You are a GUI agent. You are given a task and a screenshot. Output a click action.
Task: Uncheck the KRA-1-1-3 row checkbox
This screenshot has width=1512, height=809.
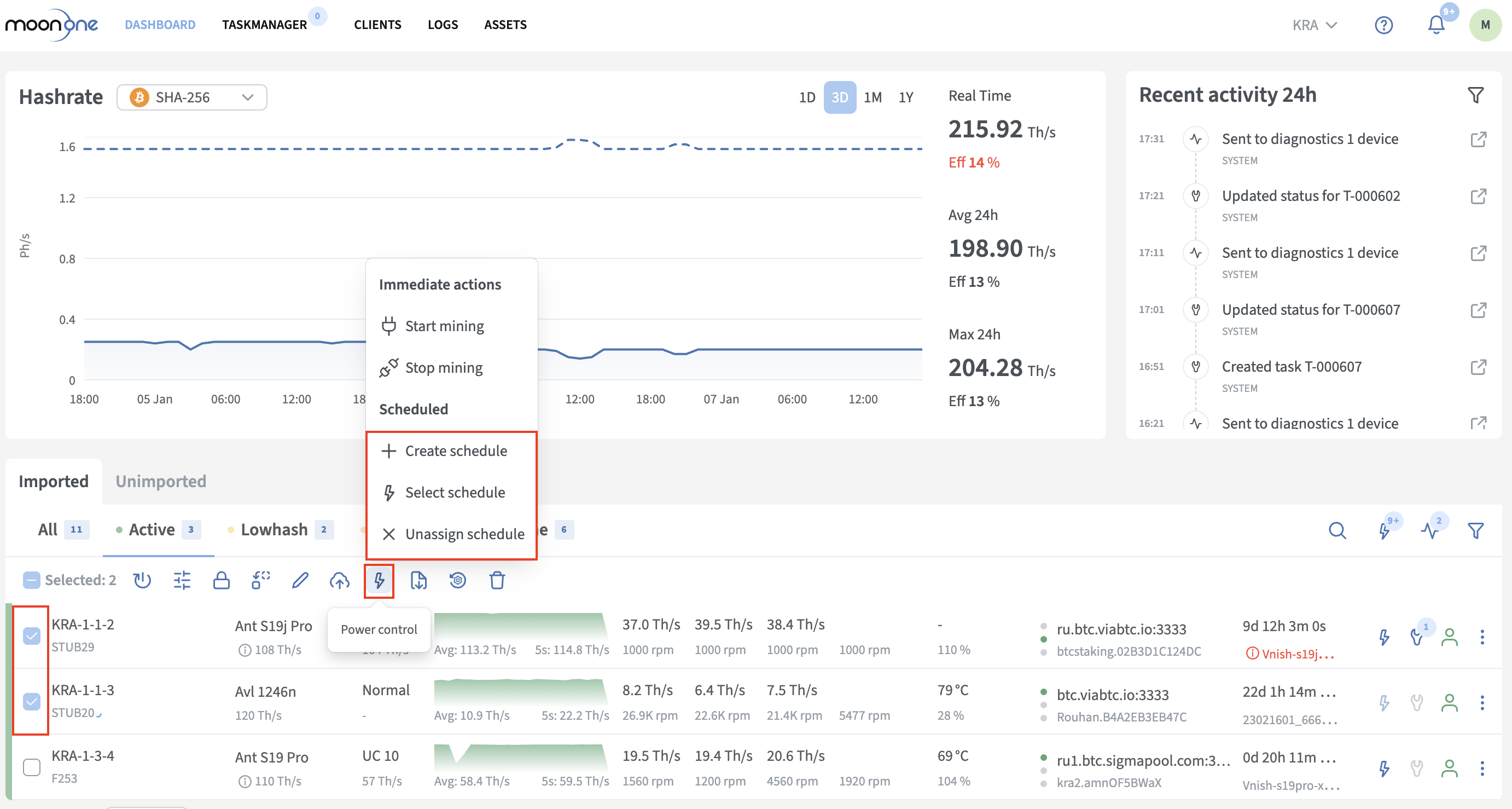(x=31, y=702)
